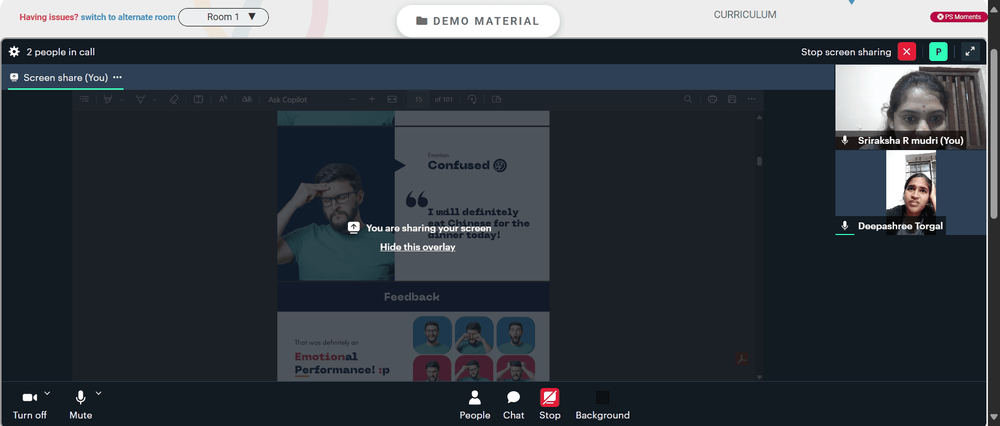
Task: Click Deepashree's microphone status icon
Action: click(845, 226)
